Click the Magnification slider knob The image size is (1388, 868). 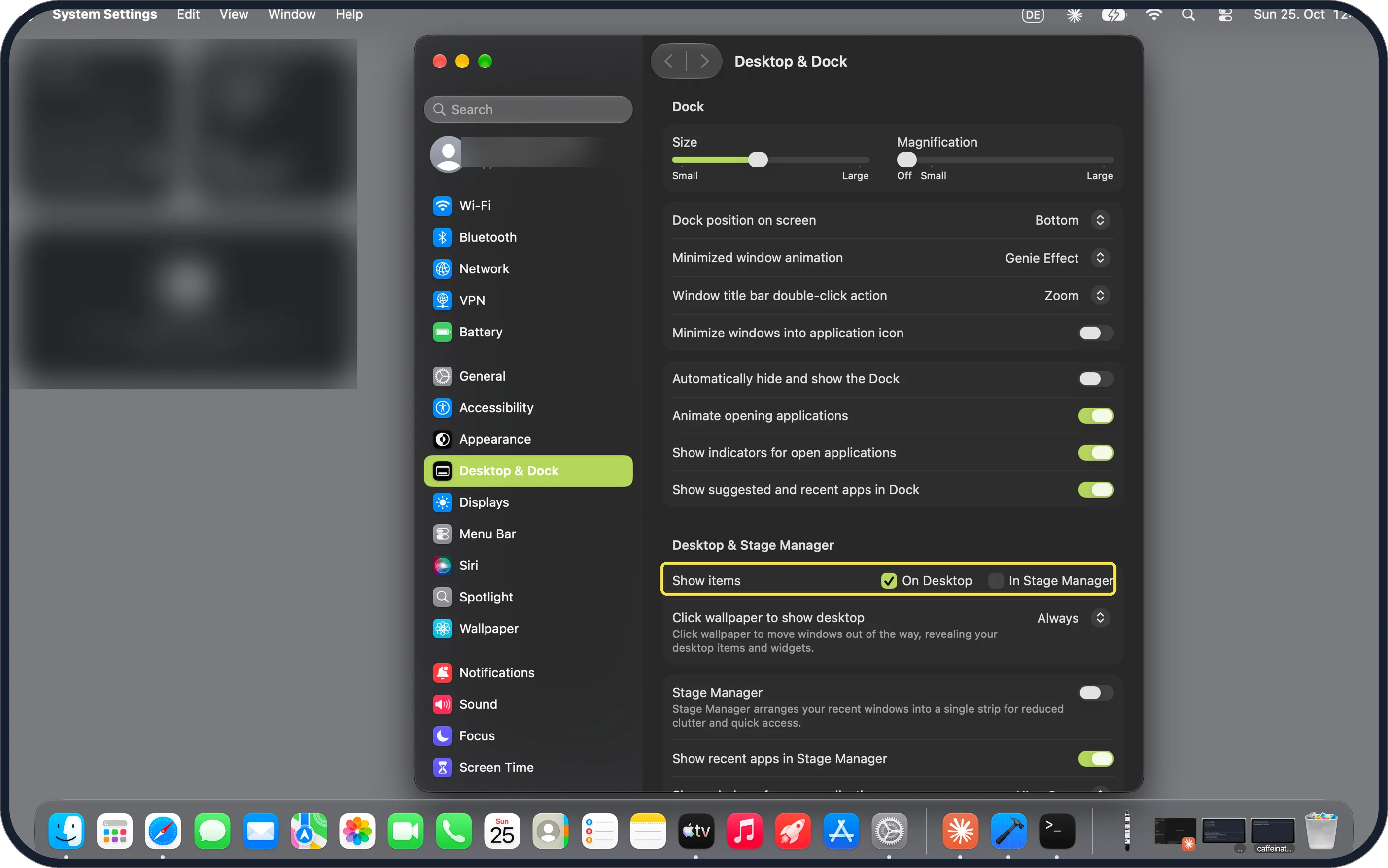pyautogui.click(x=907, y=160)
